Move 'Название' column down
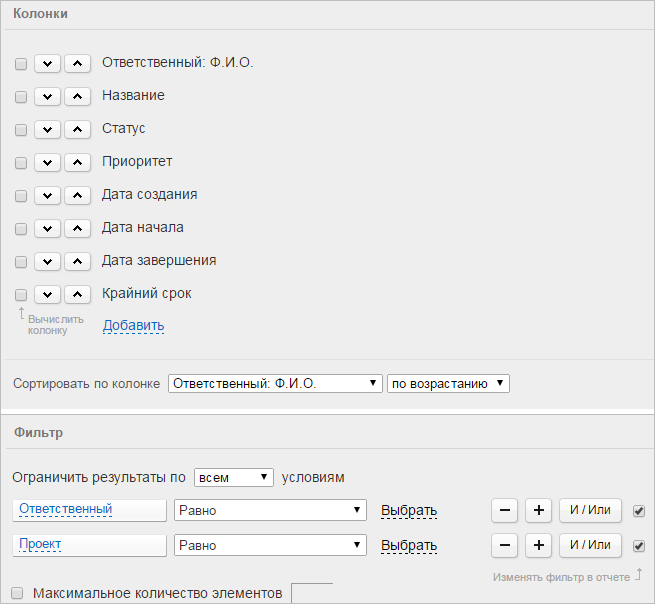 [x=48, y=96]
